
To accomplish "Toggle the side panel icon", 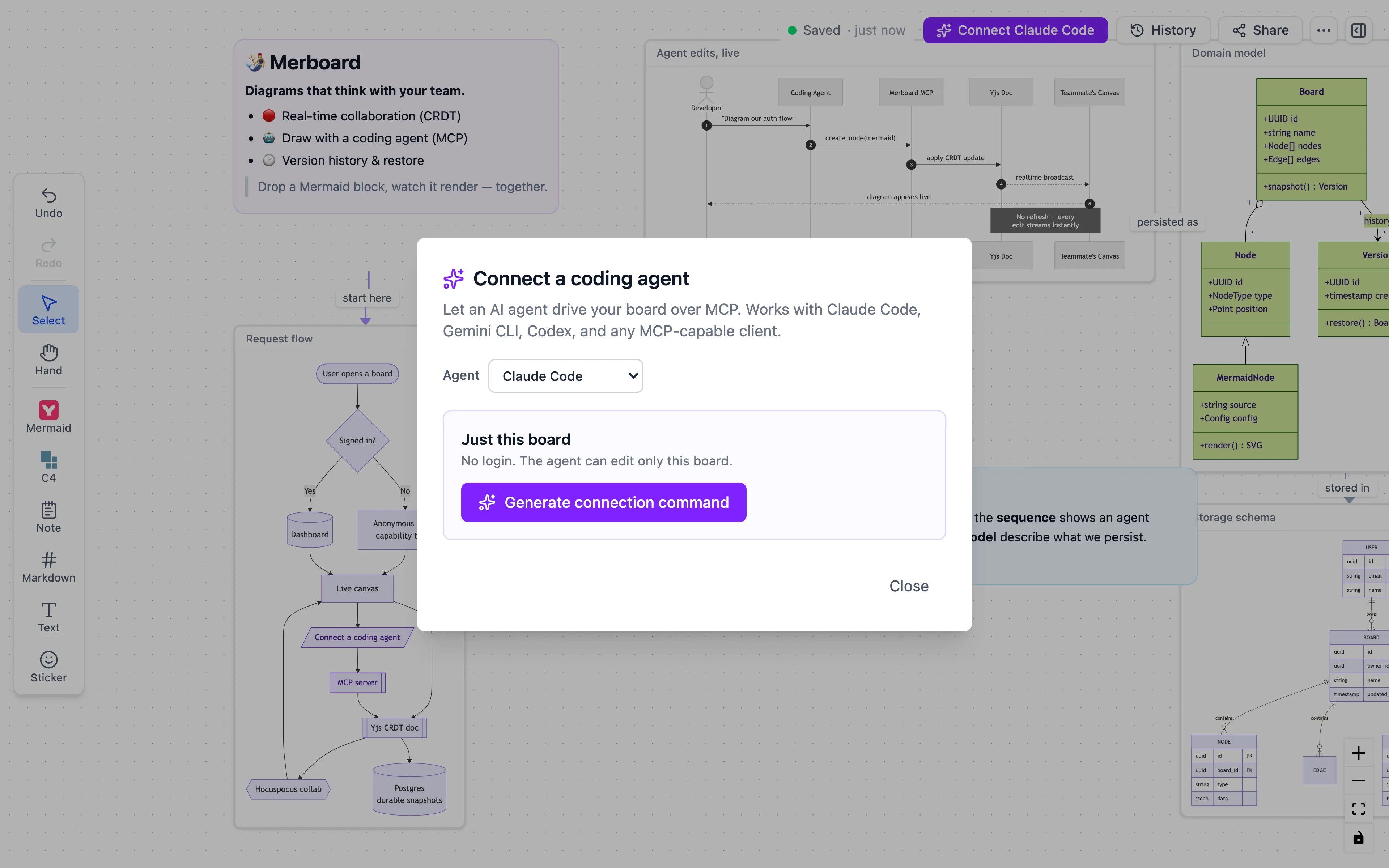I will pyautogui.click(x=1359, y=30).
